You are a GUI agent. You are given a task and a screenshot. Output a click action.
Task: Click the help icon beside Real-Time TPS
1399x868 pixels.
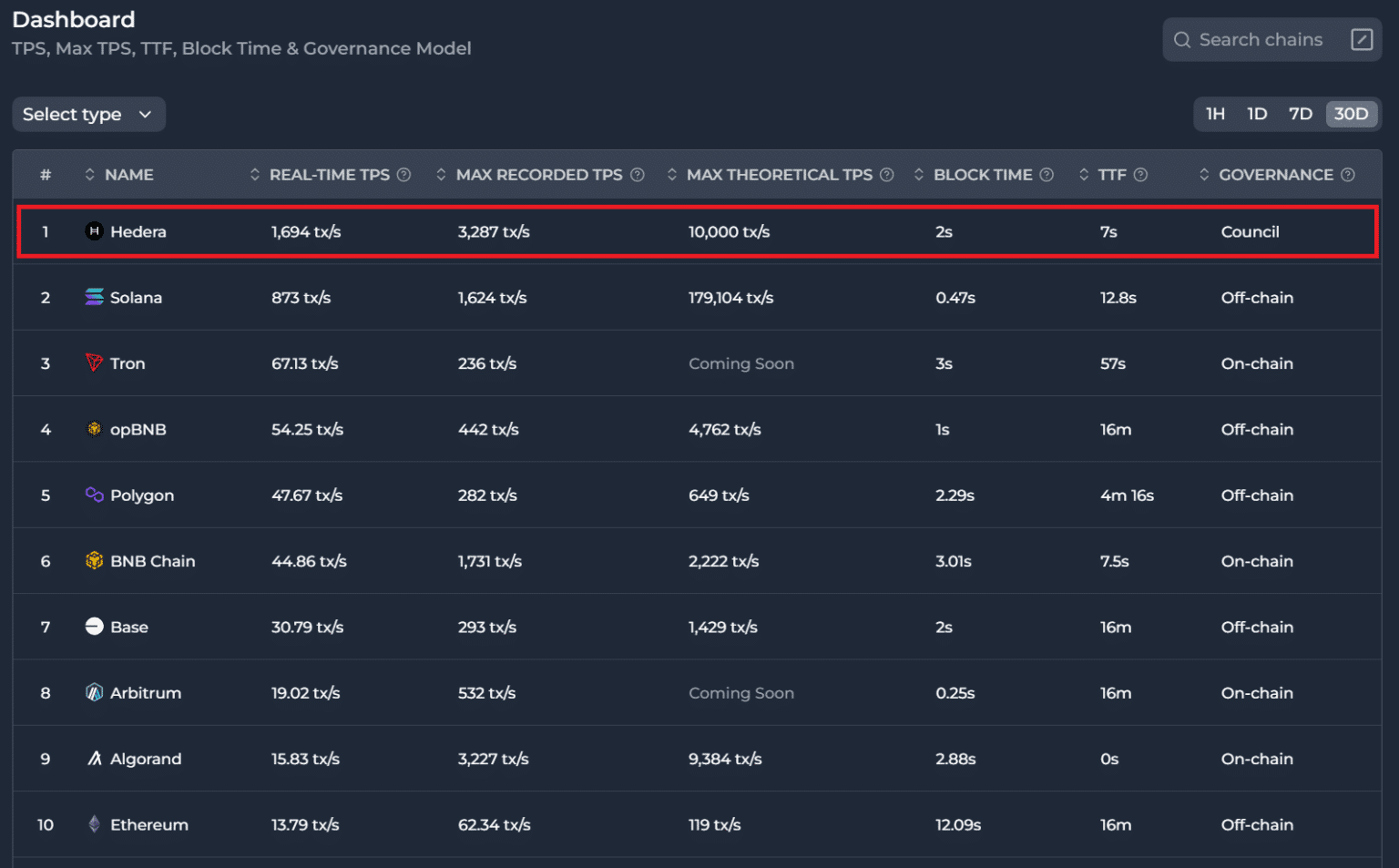pos(403,175)
